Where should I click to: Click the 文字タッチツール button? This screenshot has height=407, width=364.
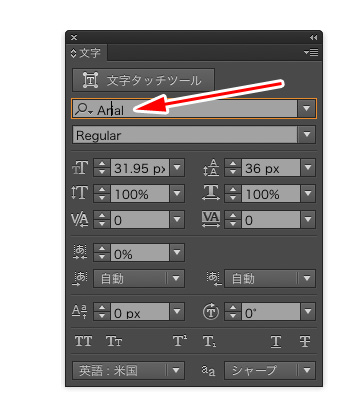[143, 80]
